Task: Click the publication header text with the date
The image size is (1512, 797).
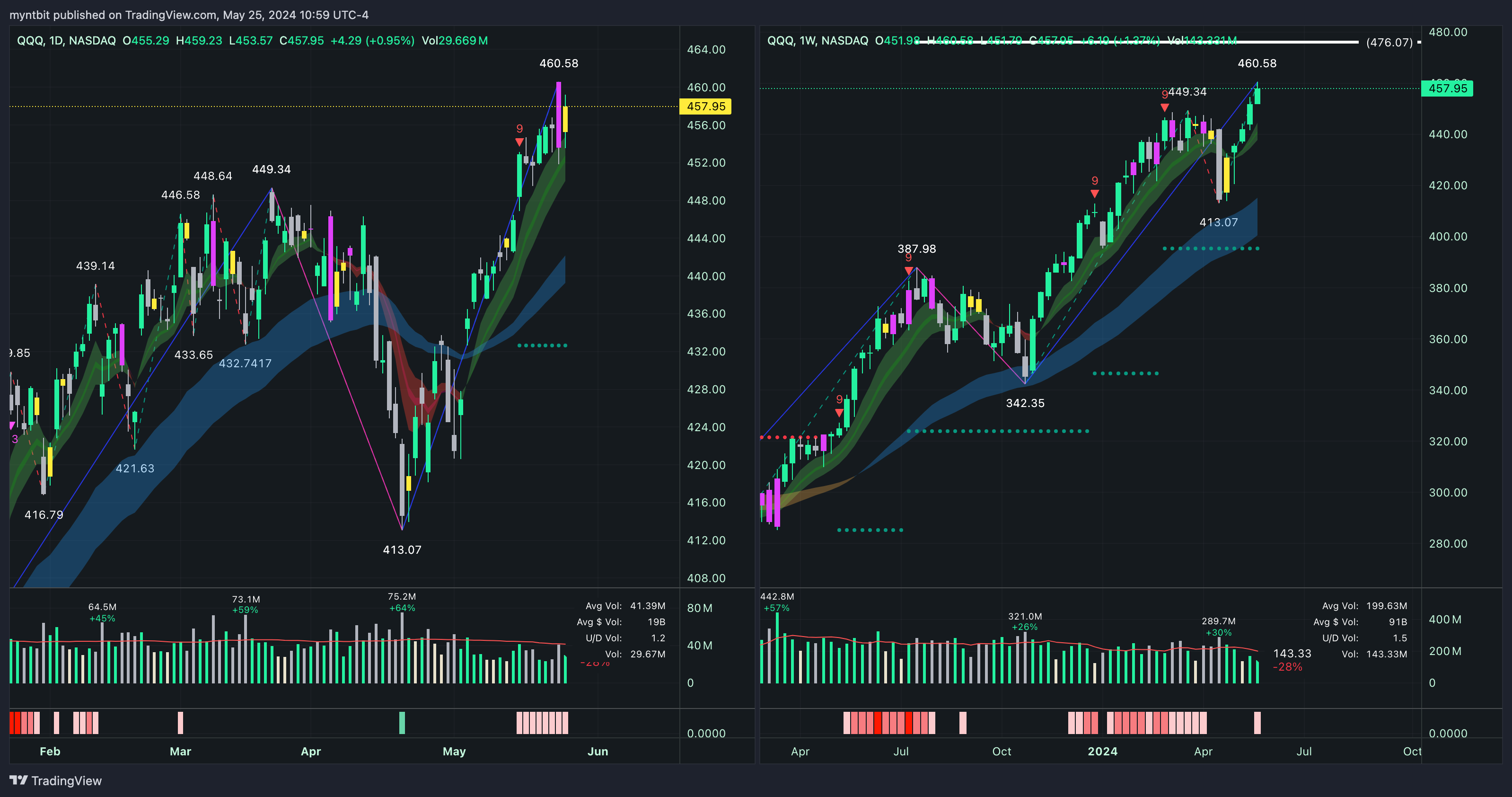Action: click(189, 15)
